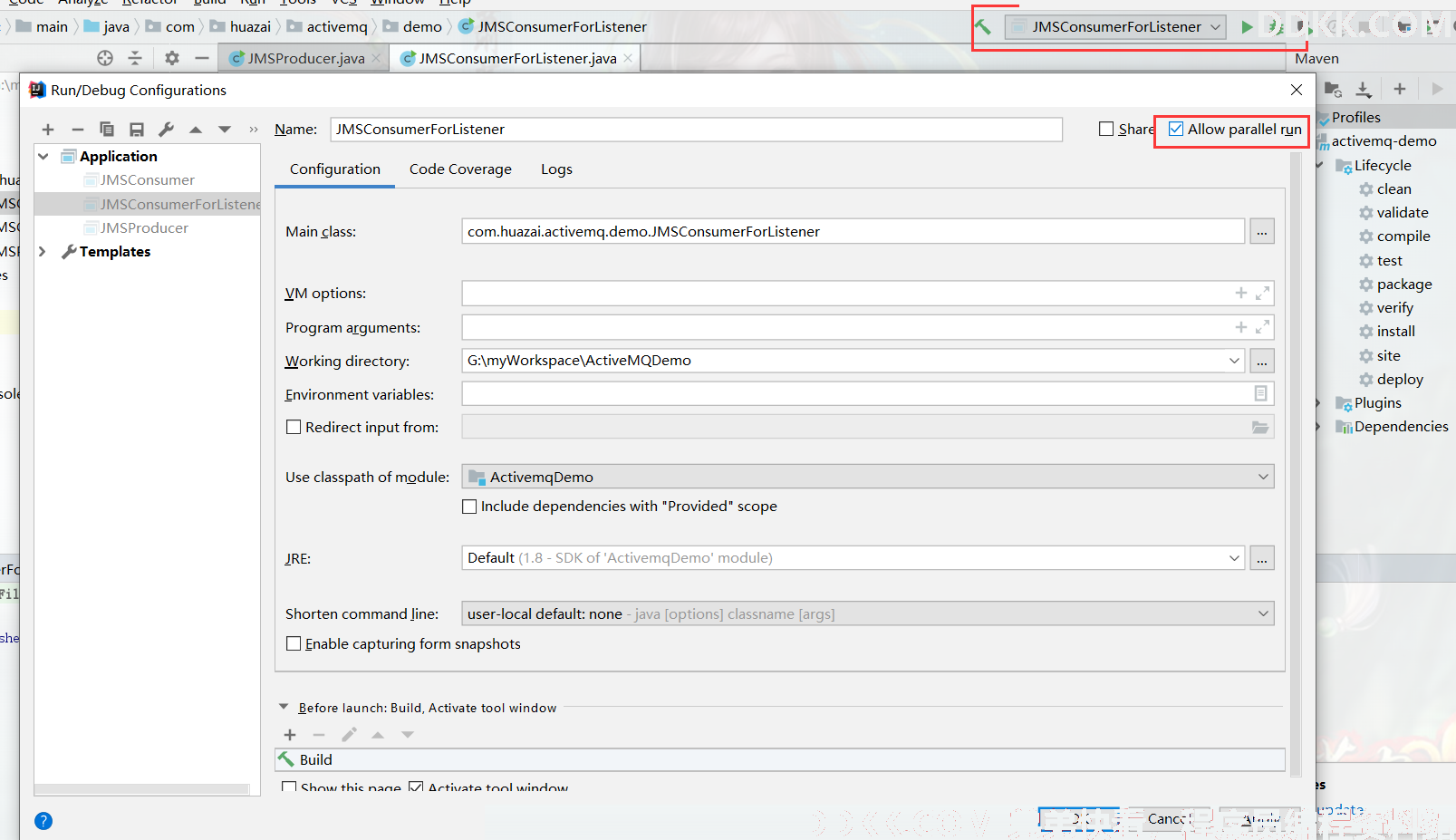1456x840 pixels.
Task: Click the Main class input field
Action: tap(853, 232)
